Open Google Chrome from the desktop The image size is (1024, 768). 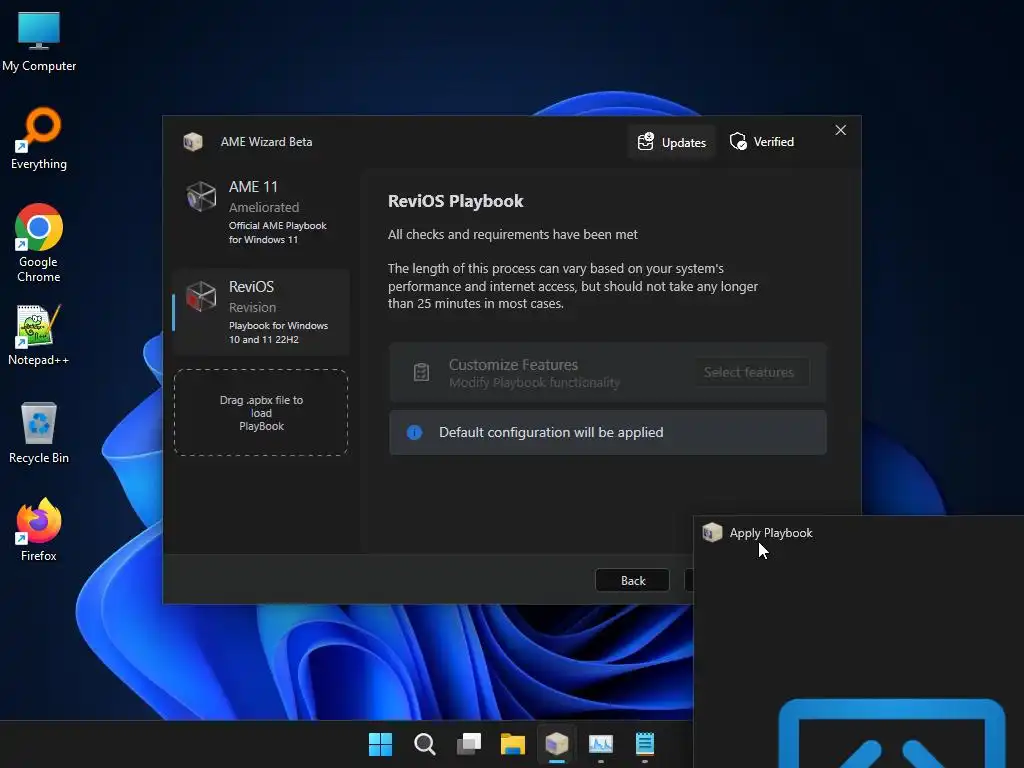tap(39, 243)
